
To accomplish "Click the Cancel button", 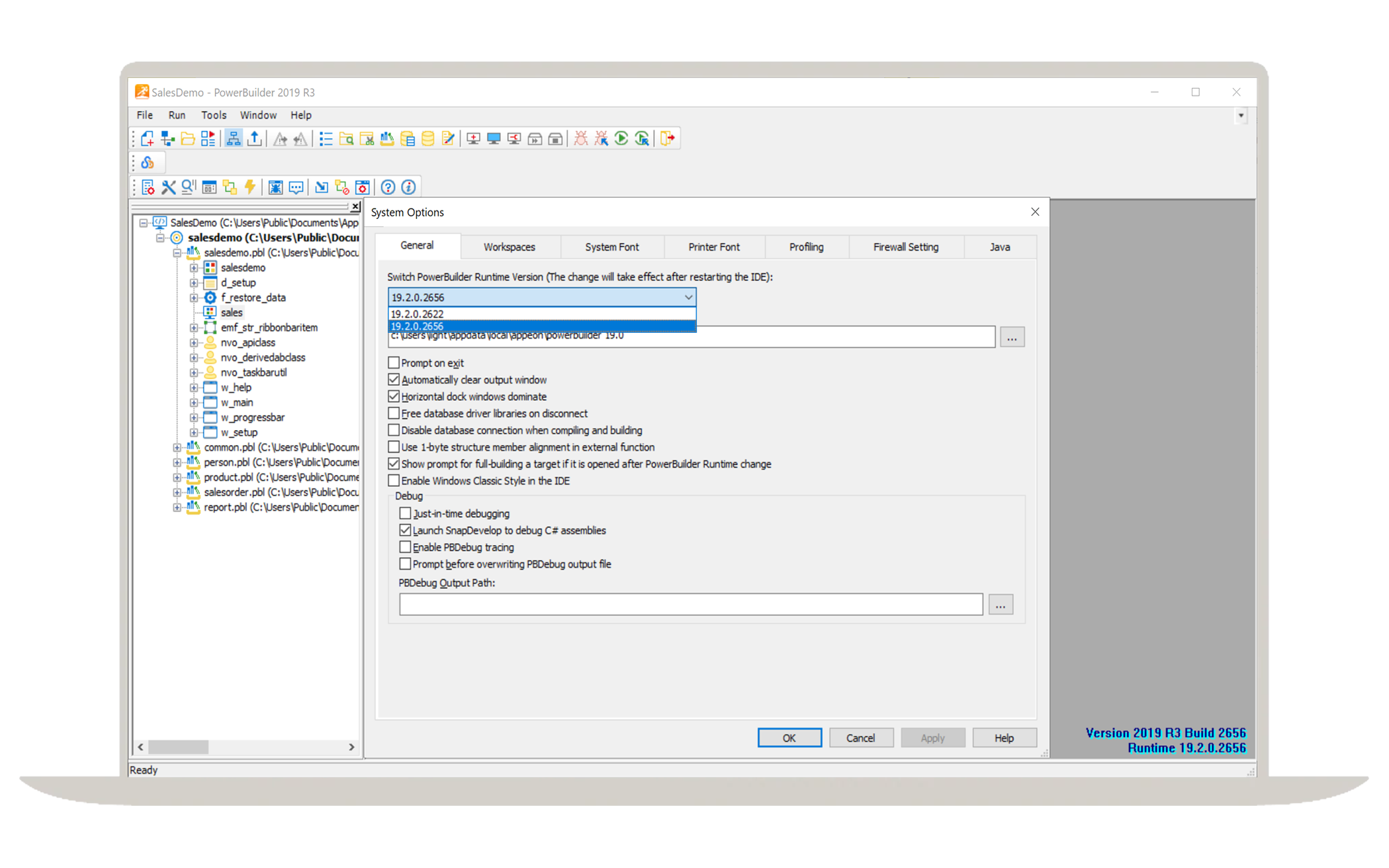I will (x=861, y=738).
